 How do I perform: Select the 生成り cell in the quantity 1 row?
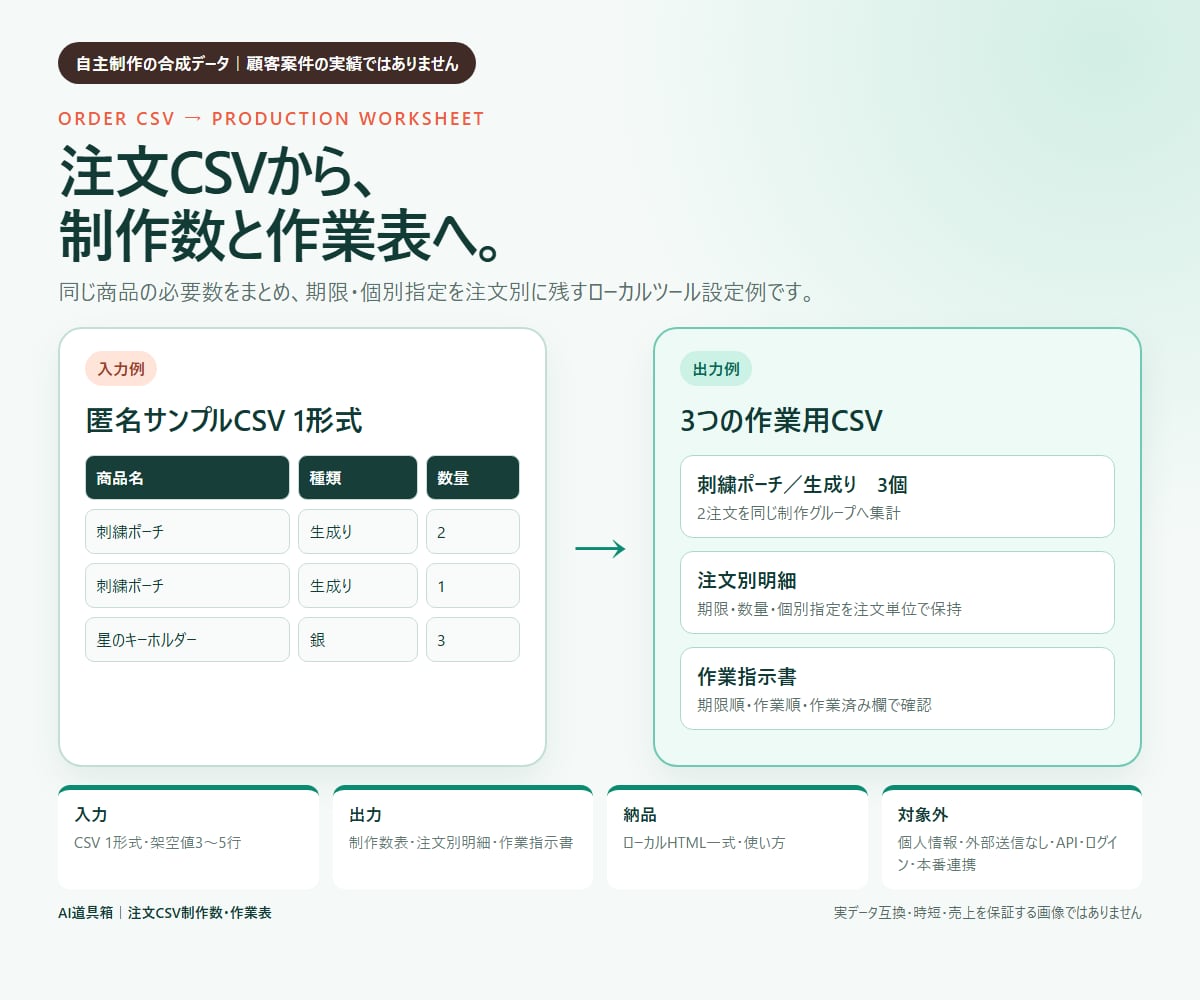pyautogui.click(x=358, y=586)
